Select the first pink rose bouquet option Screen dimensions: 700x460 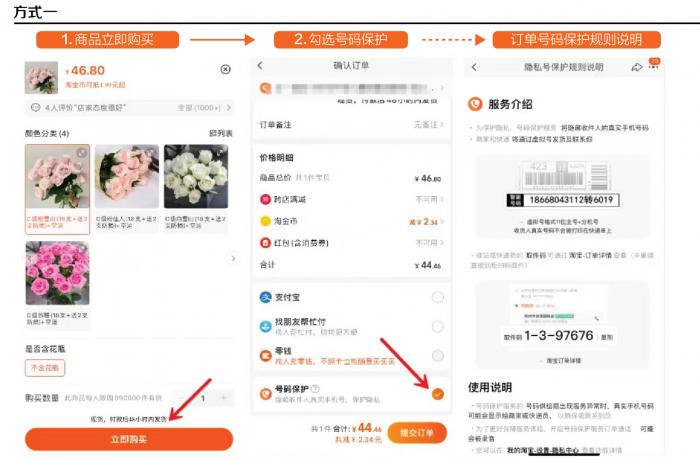(x=57, y=189)
